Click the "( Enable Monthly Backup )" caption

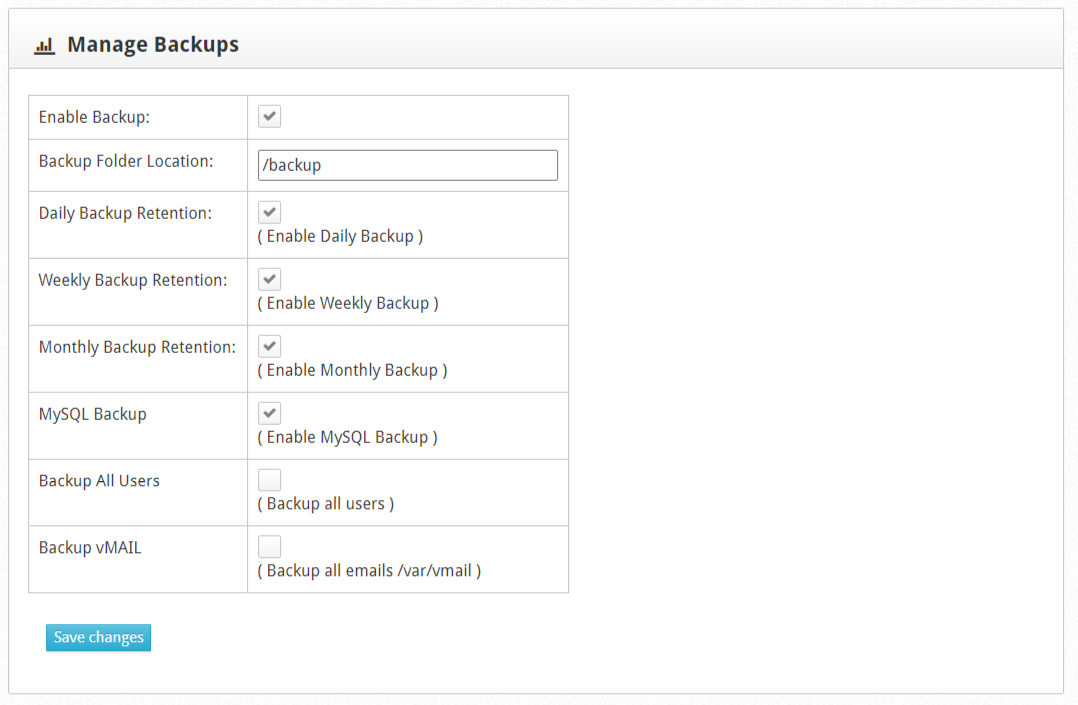click(353, 371)
